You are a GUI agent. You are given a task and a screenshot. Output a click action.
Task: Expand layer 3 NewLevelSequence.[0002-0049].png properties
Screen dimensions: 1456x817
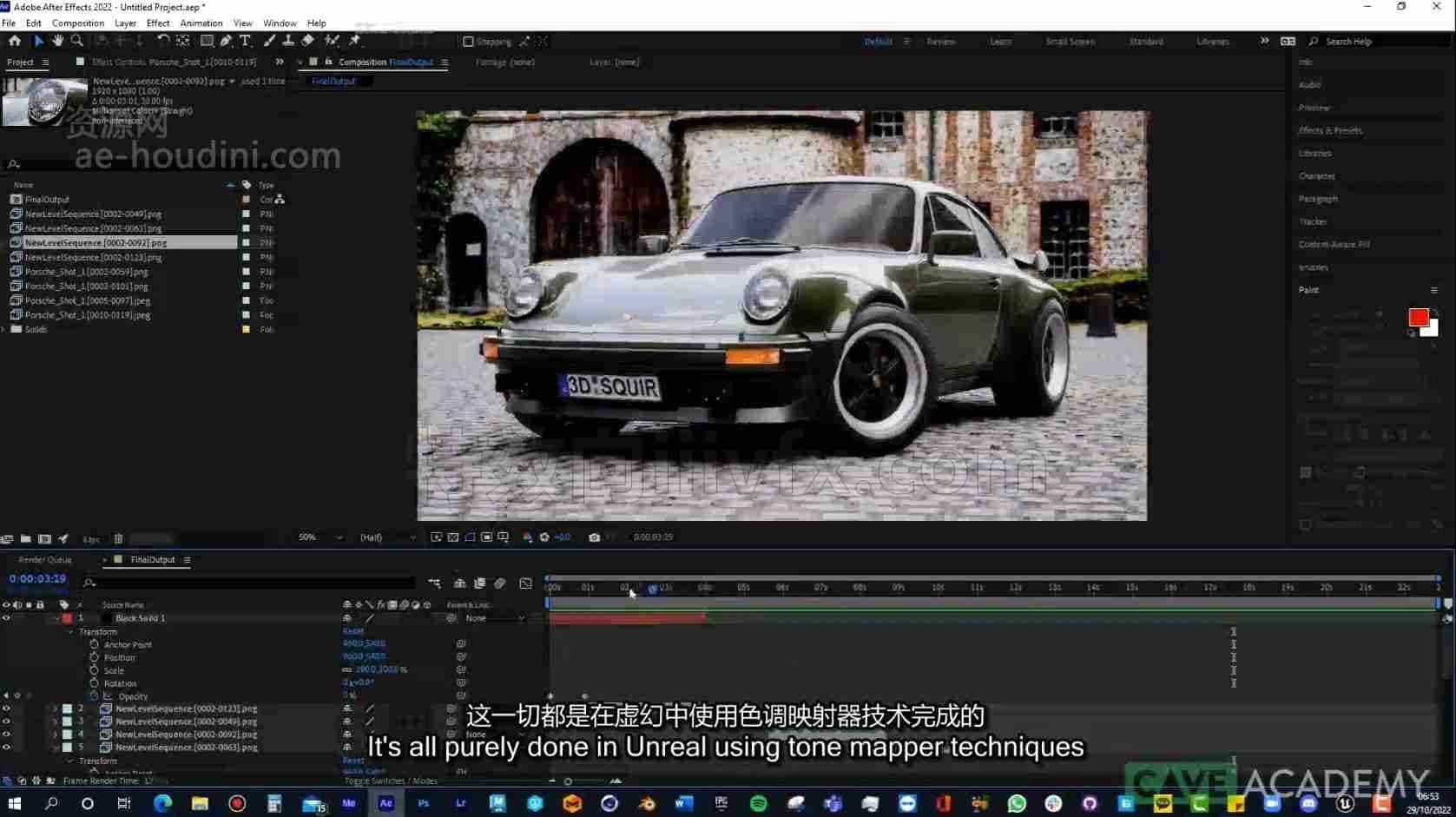[x=56, y=721]
